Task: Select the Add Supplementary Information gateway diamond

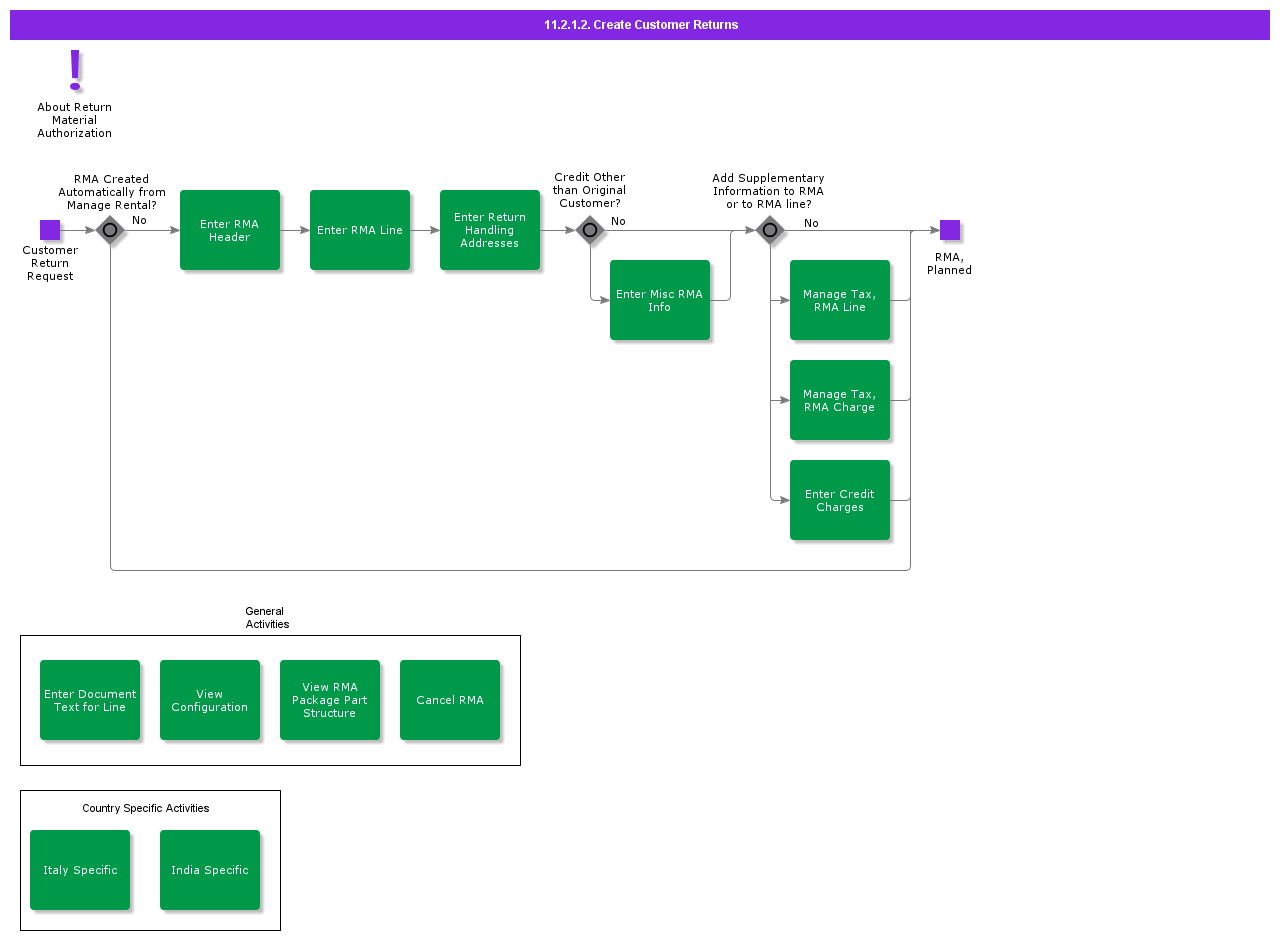Action: [770, 230]
